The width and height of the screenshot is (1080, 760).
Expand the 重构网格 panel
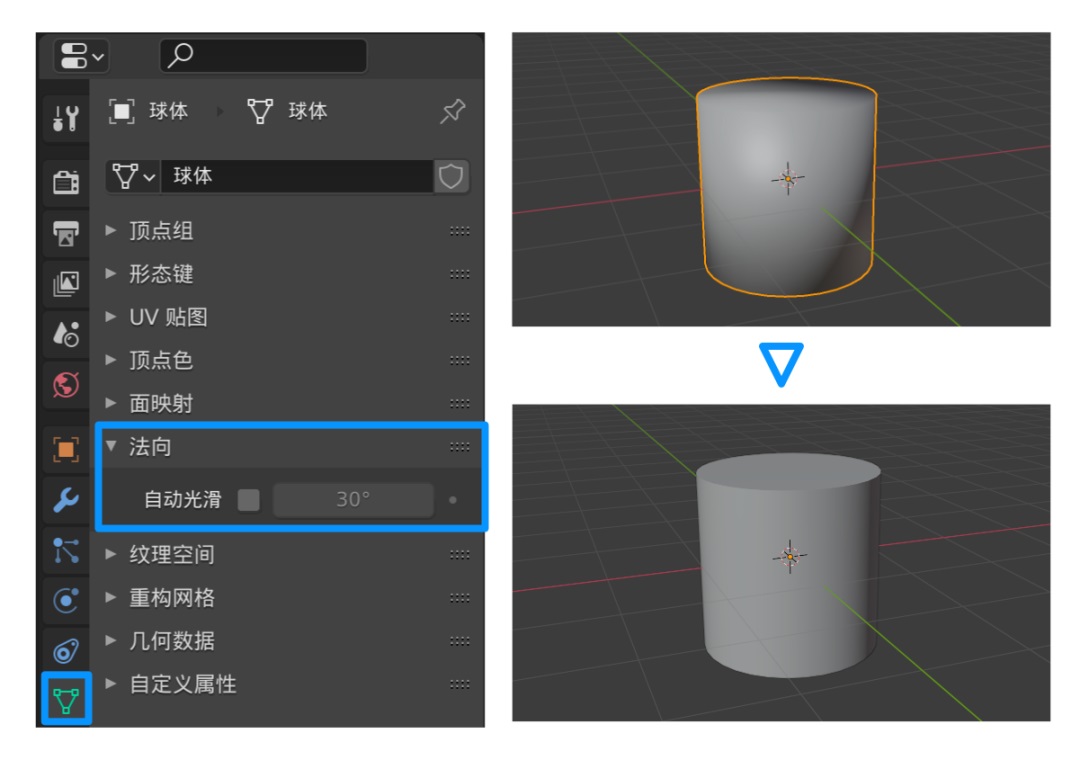click(x=111, y=597)
